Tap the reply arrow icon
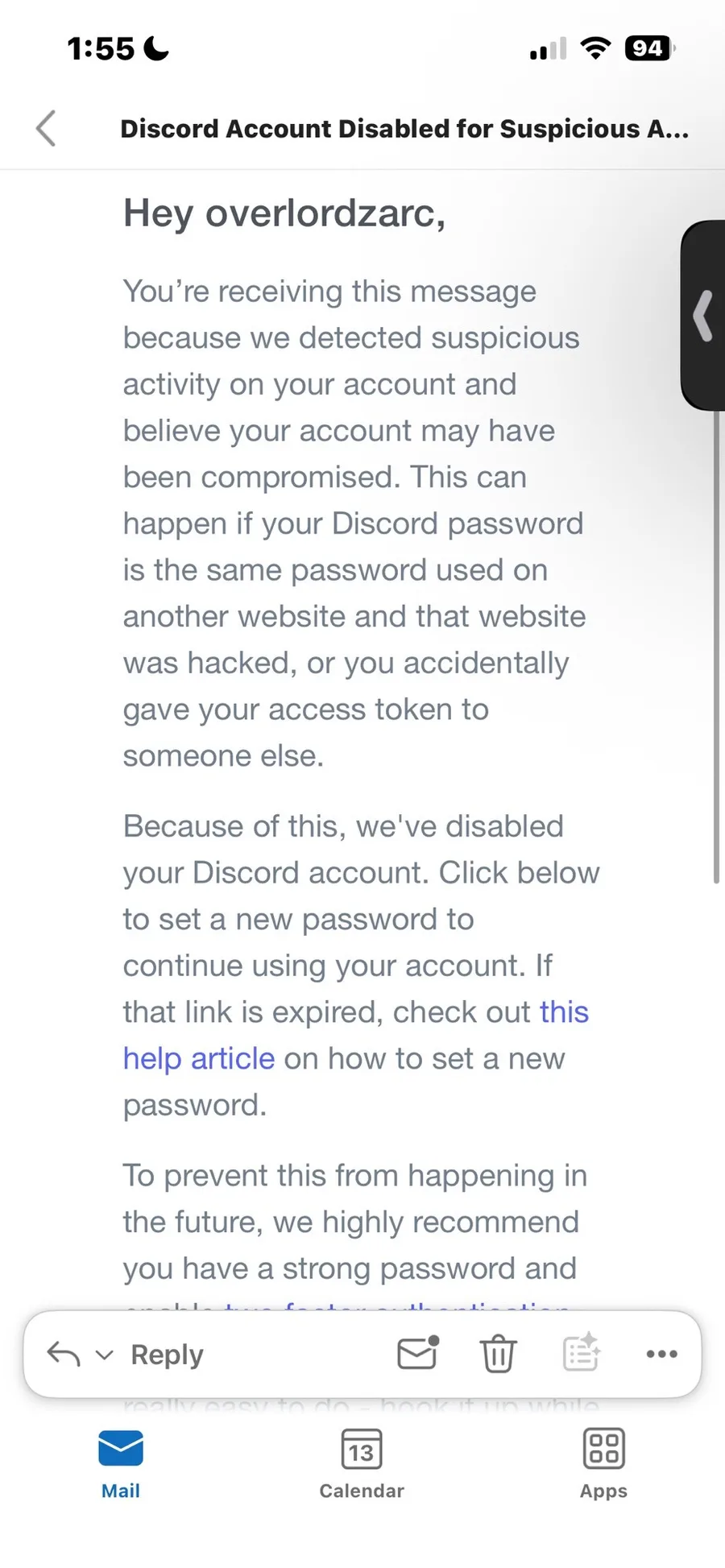 click(64, 1354)
